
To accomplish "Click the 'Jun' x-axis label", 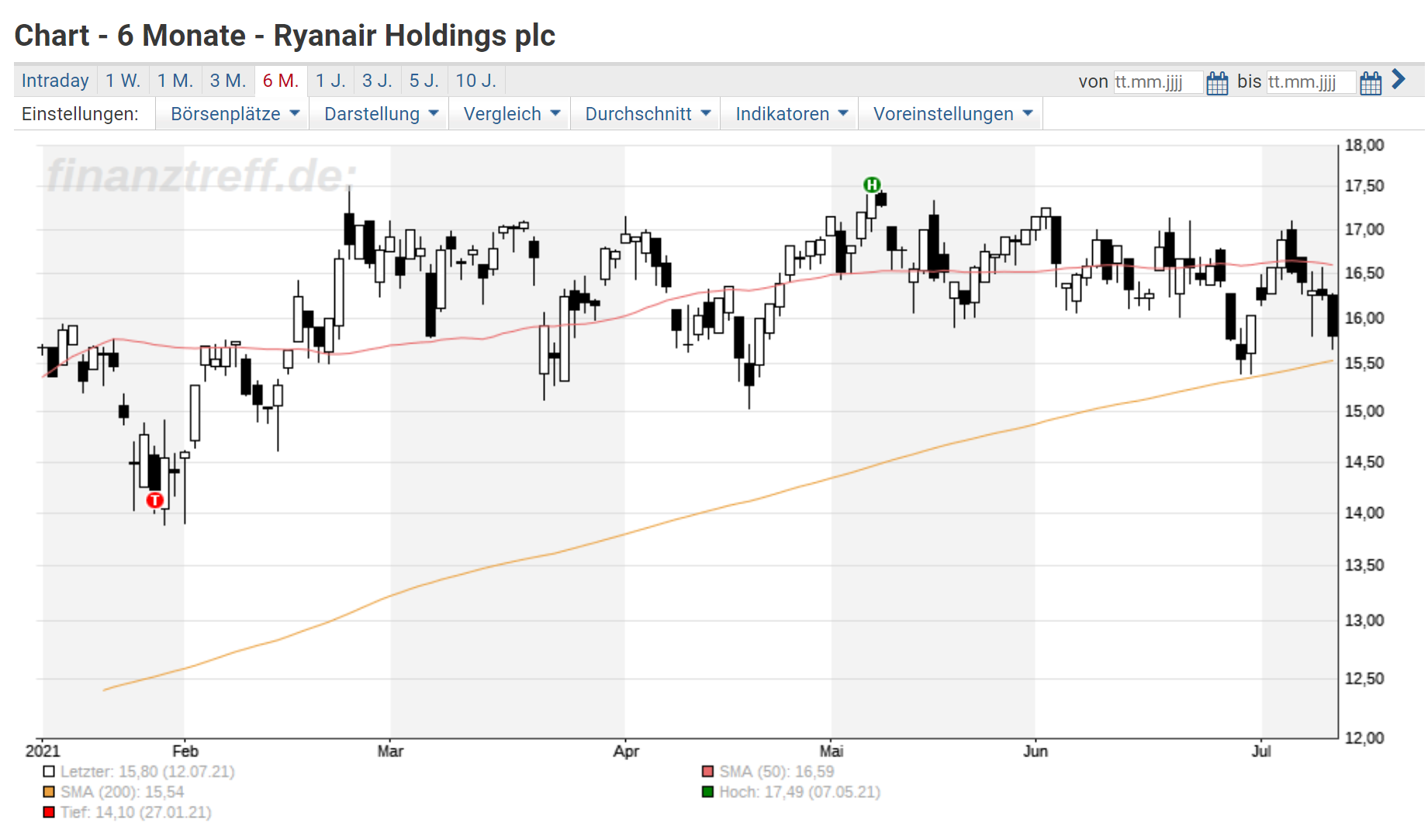I will coord(1036,751).
